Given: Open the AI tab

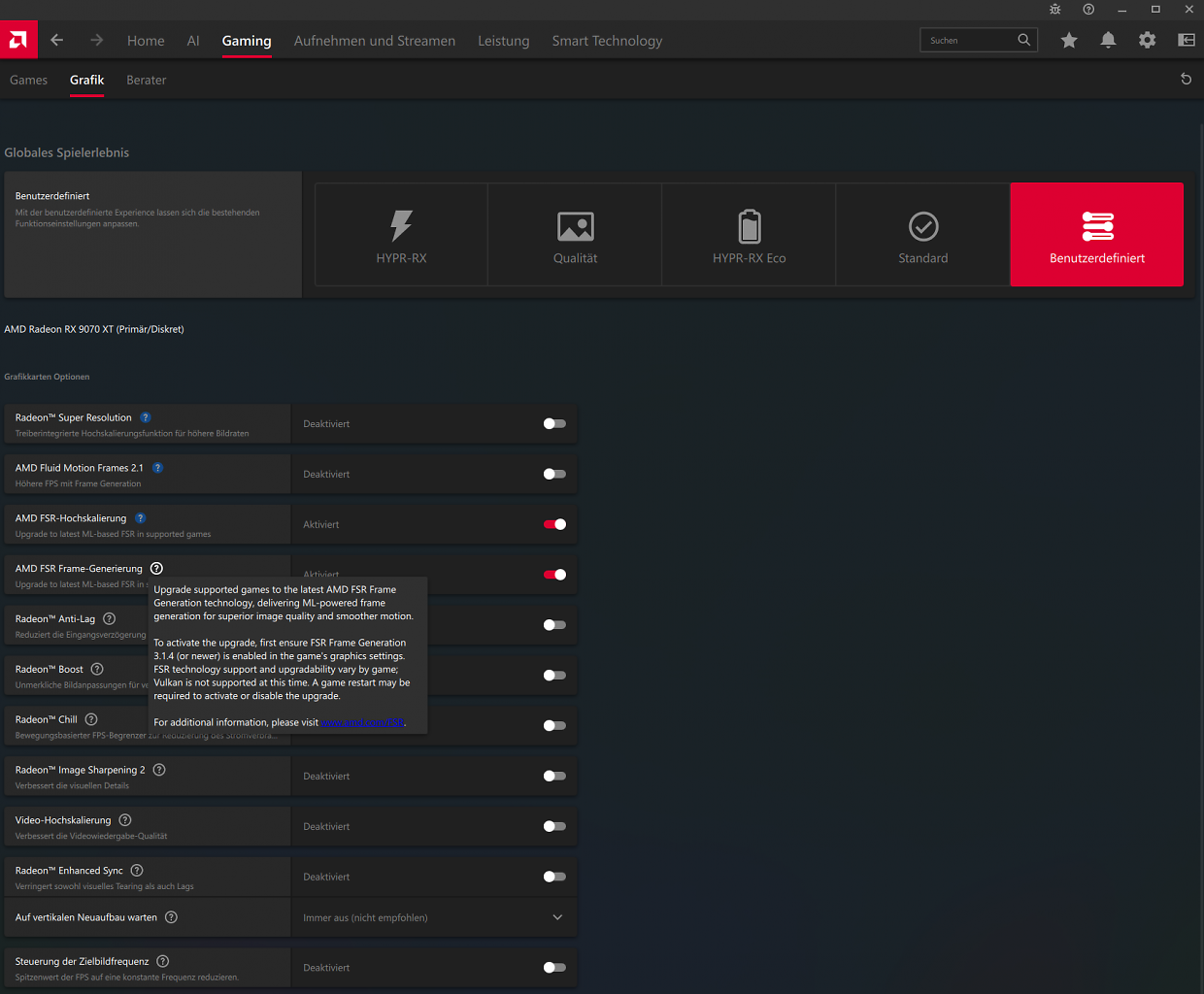Looking at the screenshot, I should 193,41.
